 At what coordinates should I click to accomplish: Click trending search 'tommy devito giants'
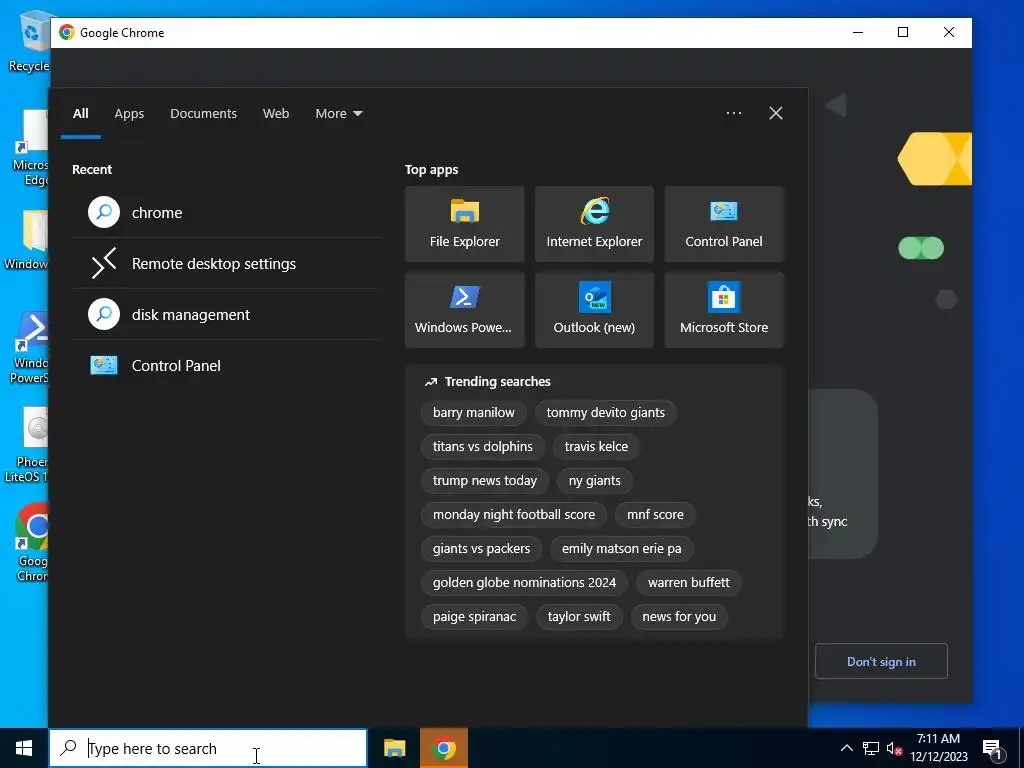click(605, 413)
